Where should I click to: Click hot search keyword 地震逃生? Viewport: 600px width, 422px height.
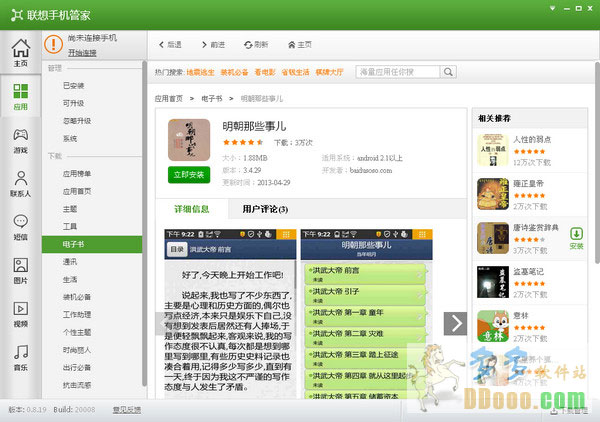click(x=201, y=72)
